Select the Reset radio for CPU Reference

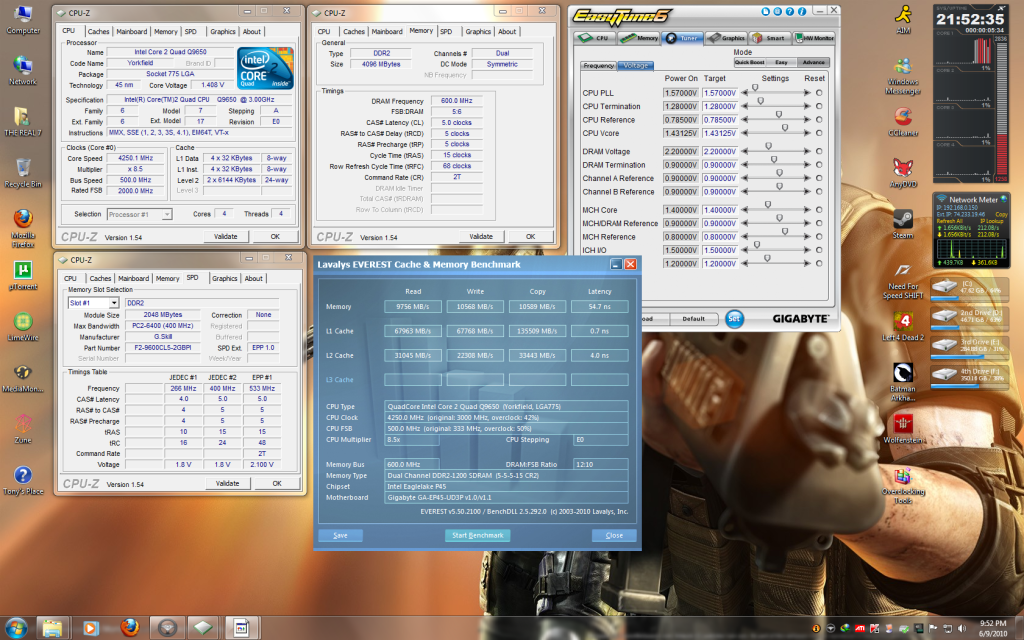[x=819, y=120]
